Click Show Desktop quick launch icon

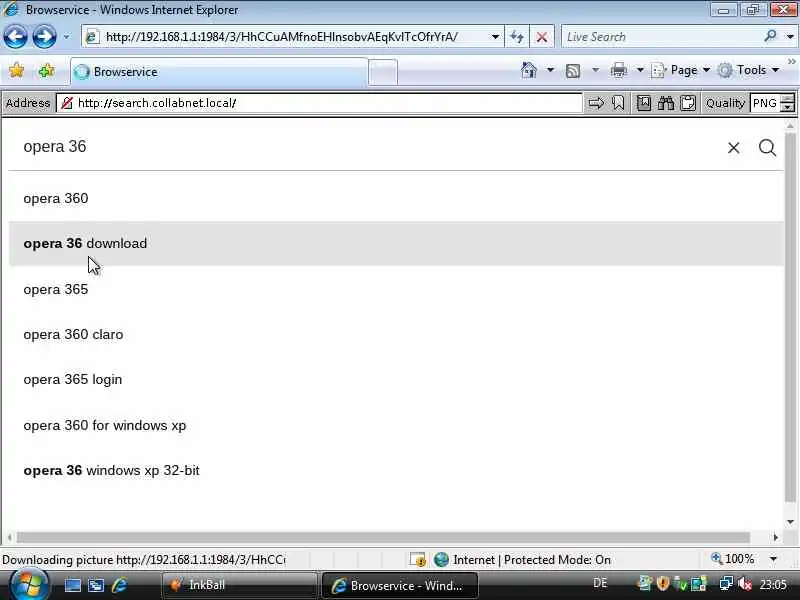point(72,585)
